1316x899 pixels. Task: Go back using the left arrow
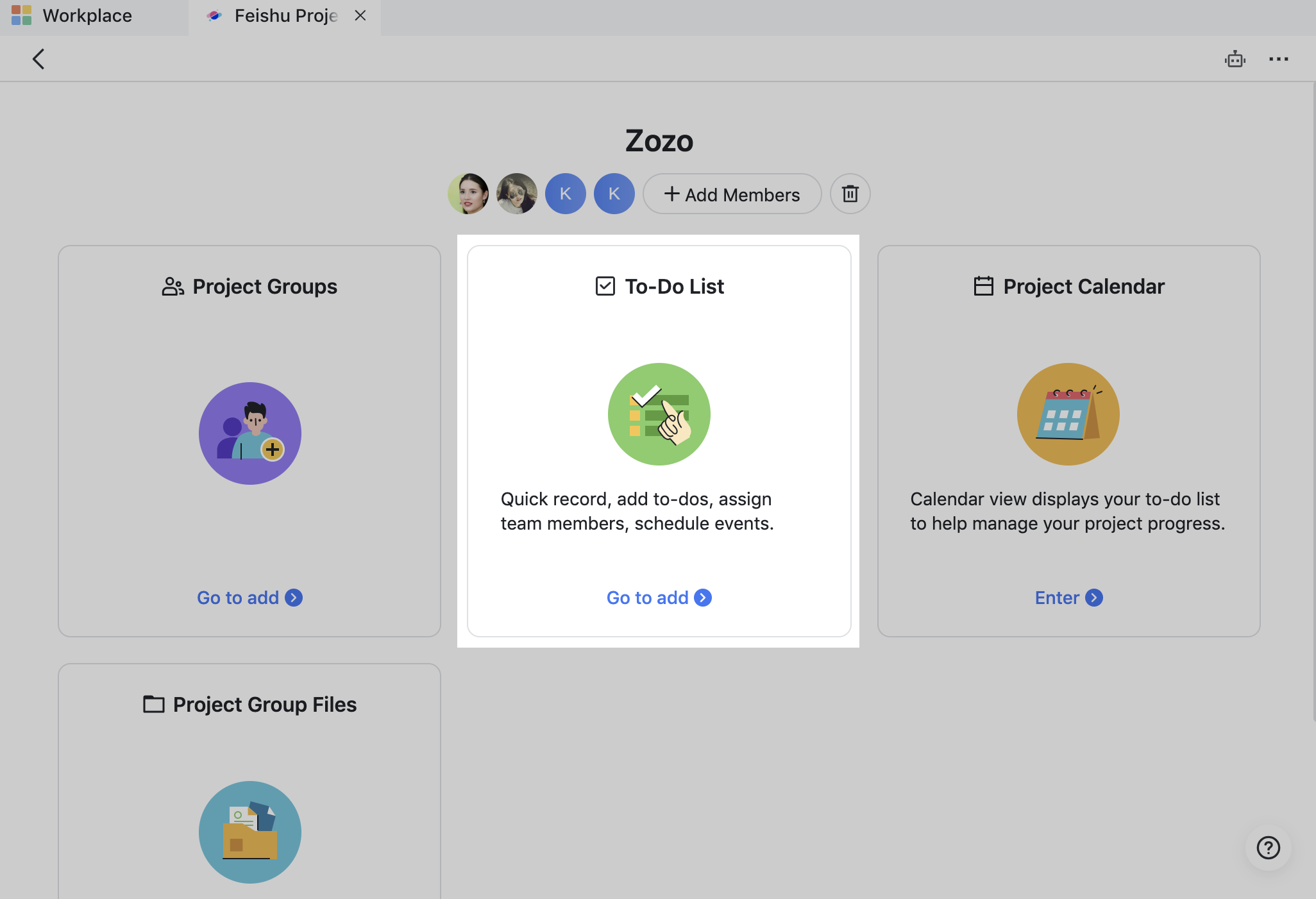pos(38,59)
